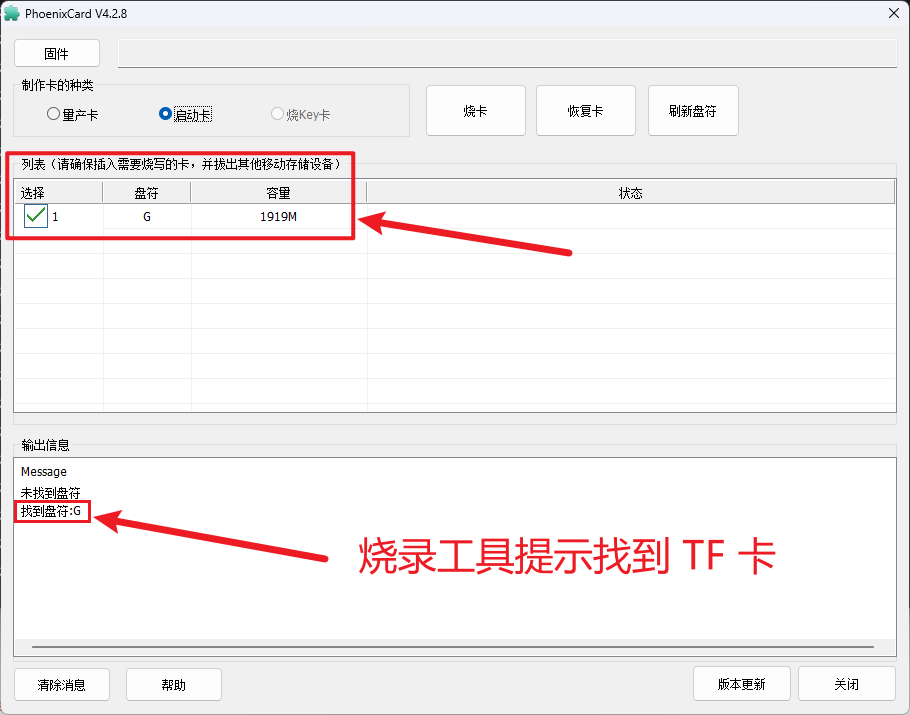Click the 版本更新 version update button
Image resolution: width=910 pixels, height=715 pixels.
click(x=741, y=685)
